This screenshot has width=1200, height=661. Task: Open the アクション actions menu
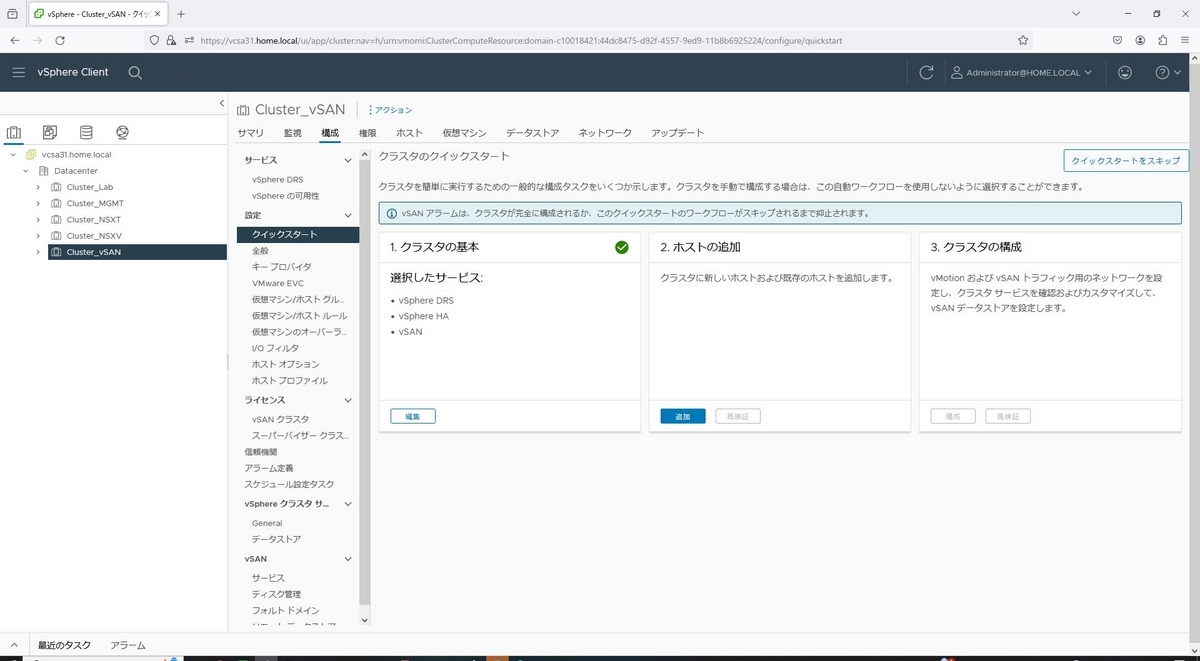point(391,110)
